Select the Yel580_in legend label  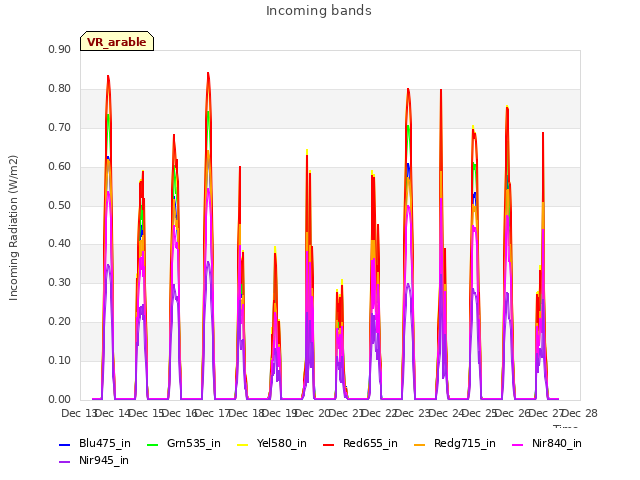[x=282, y=443]
